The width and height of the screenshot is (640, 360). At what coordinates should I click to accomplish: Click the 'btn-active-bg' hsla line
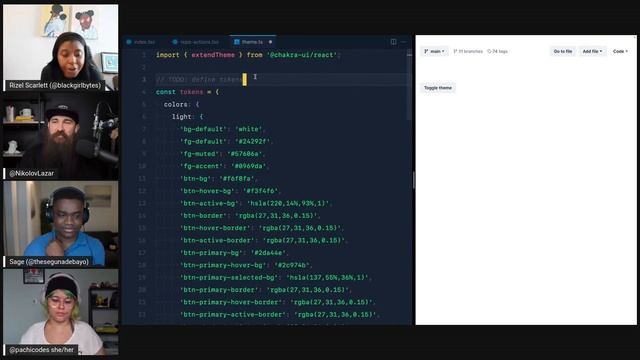tap(256, 203)
